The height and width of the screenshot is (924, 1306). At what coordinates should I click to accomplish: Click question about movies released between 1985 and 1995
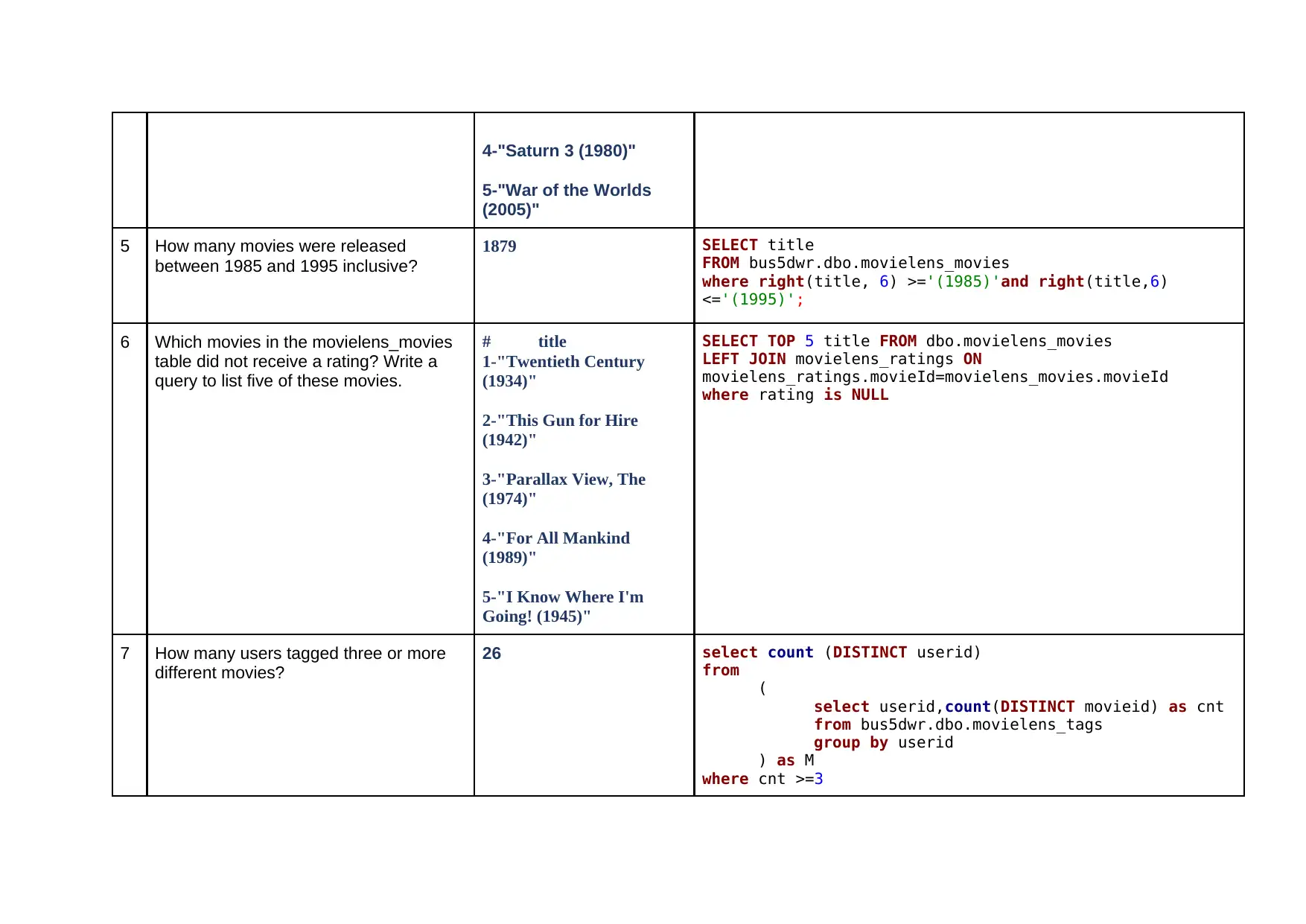coord(286,256)
